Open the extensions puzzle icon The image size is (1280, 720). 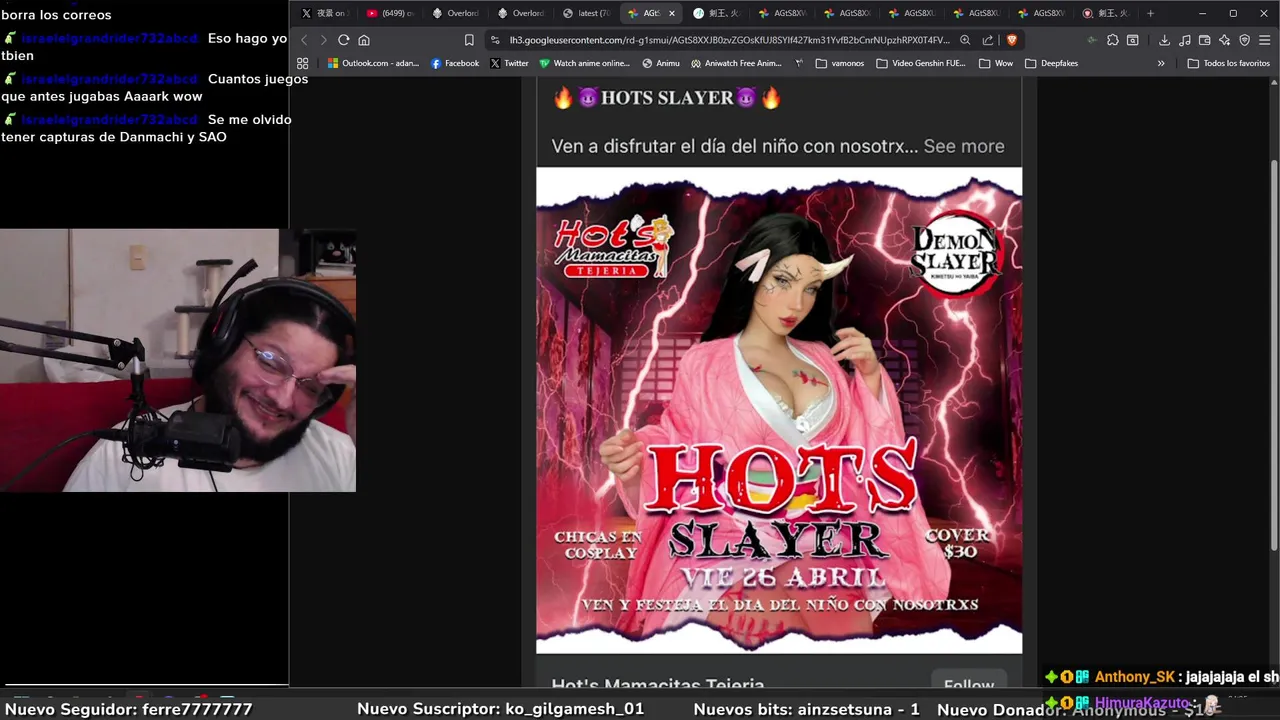coord(1112,40)
